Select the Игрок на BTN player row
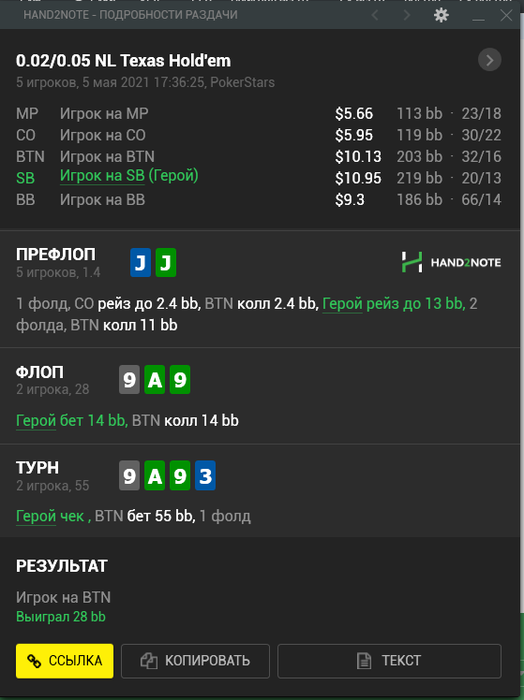This screenshot has height=700, width=524. (x=258, y=157)
